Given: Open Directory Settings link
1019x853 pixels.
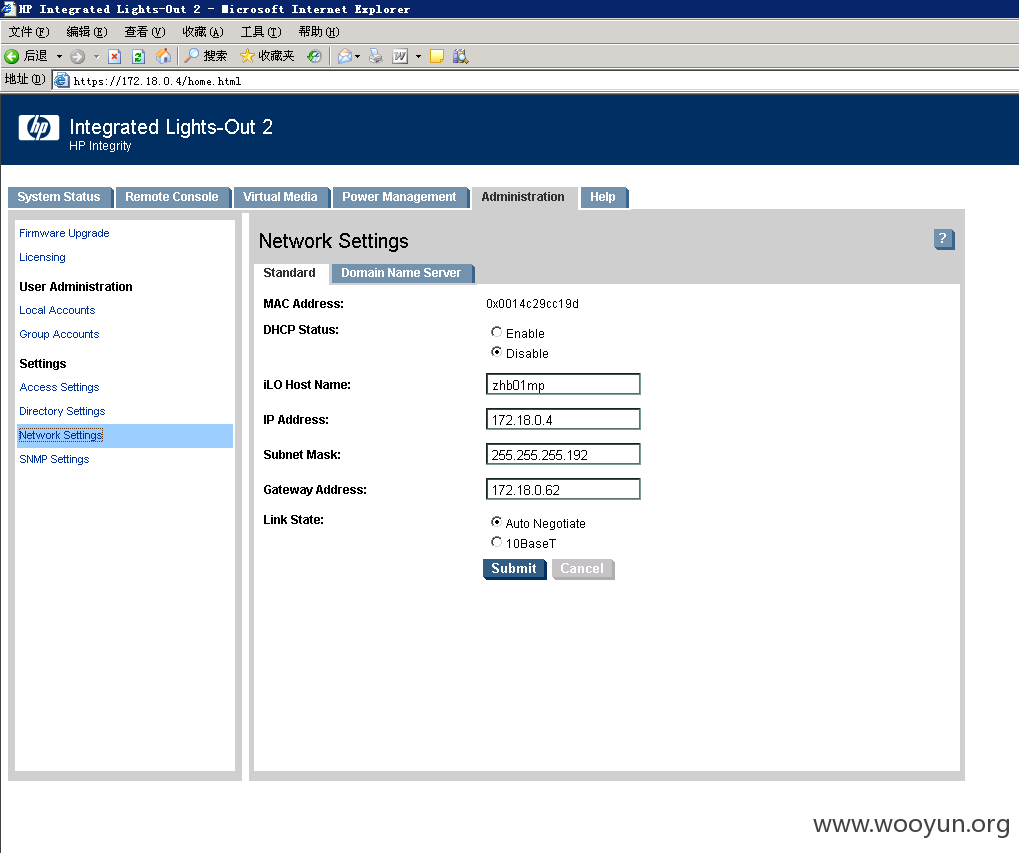Looking at the screenshot, I should [62, 411].
